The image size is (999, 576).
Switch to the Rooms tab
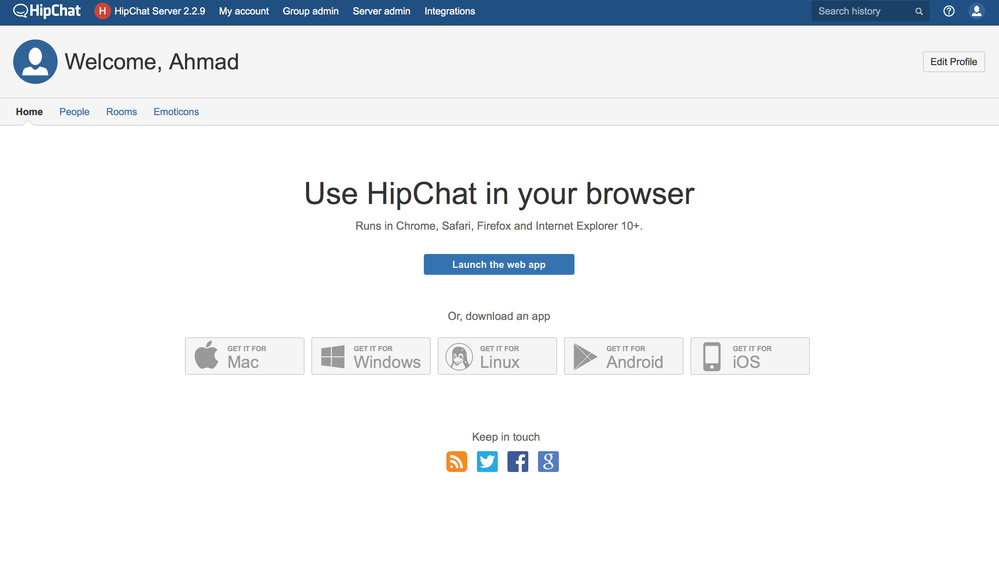122,112
